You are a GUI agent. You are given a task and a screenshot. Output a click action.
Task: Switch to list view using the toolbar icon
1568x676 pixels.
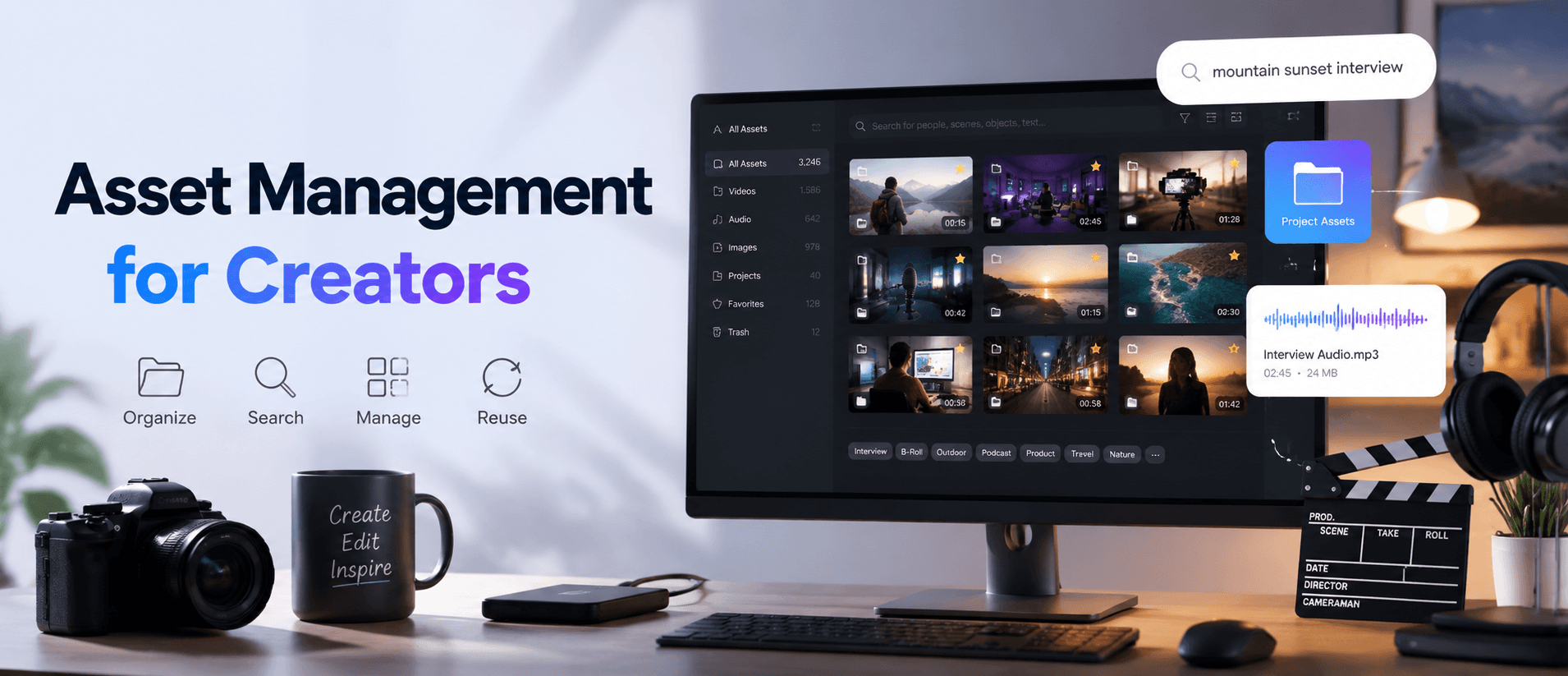tap(1211, 117)
